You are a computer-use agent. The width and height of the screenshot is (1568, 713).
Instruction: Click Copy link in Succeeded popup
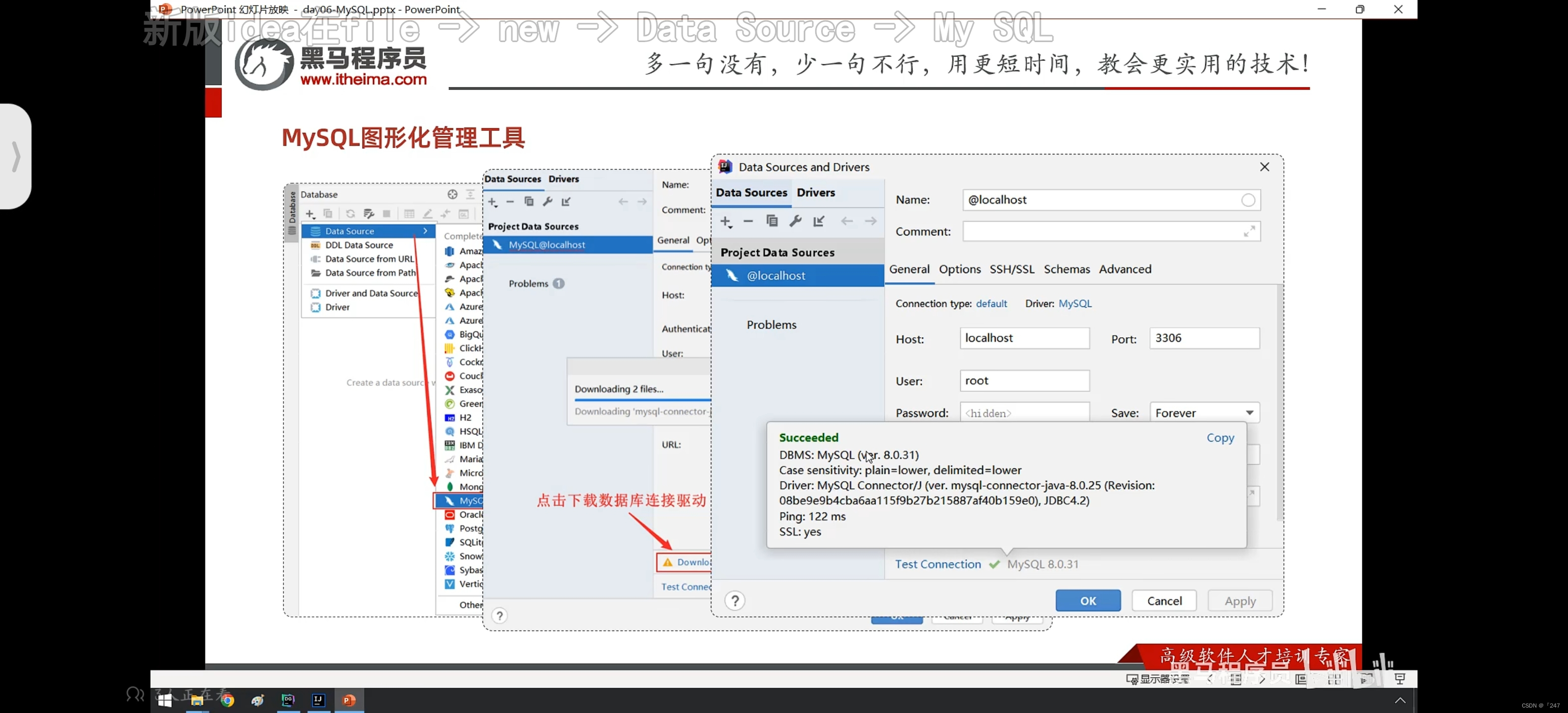1220,438
